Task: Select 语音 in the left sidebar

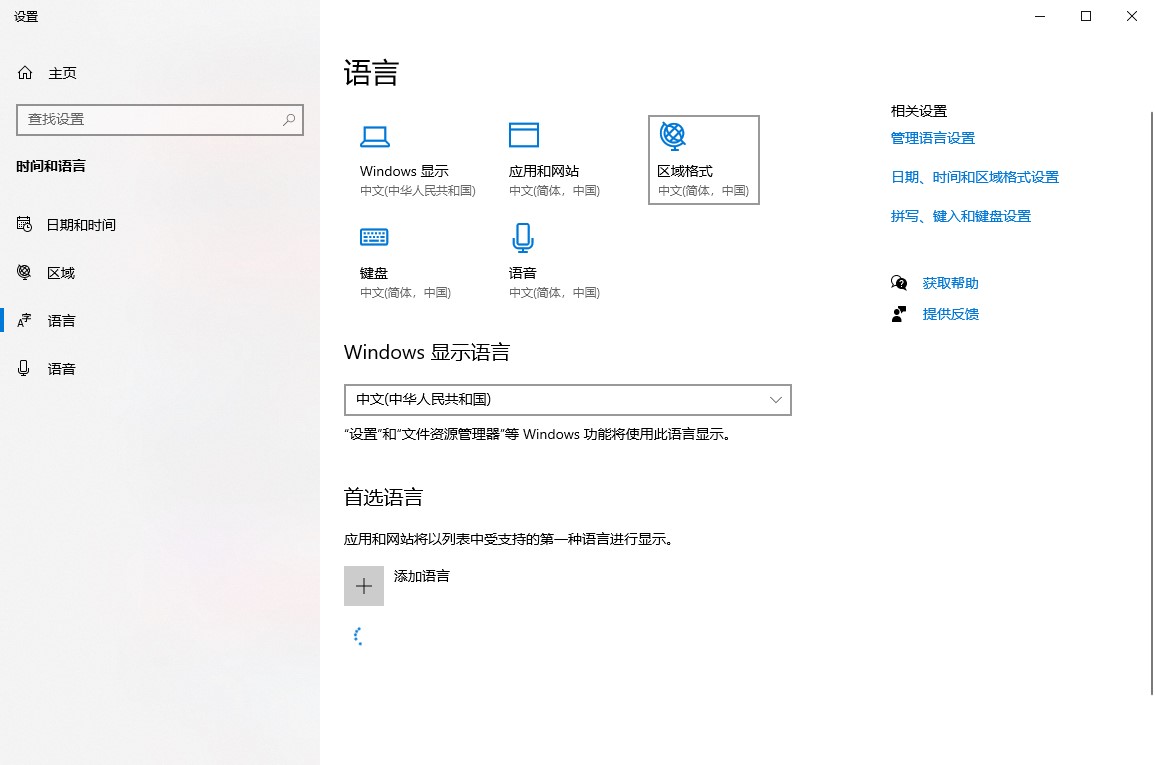Action: coord(61,369)
